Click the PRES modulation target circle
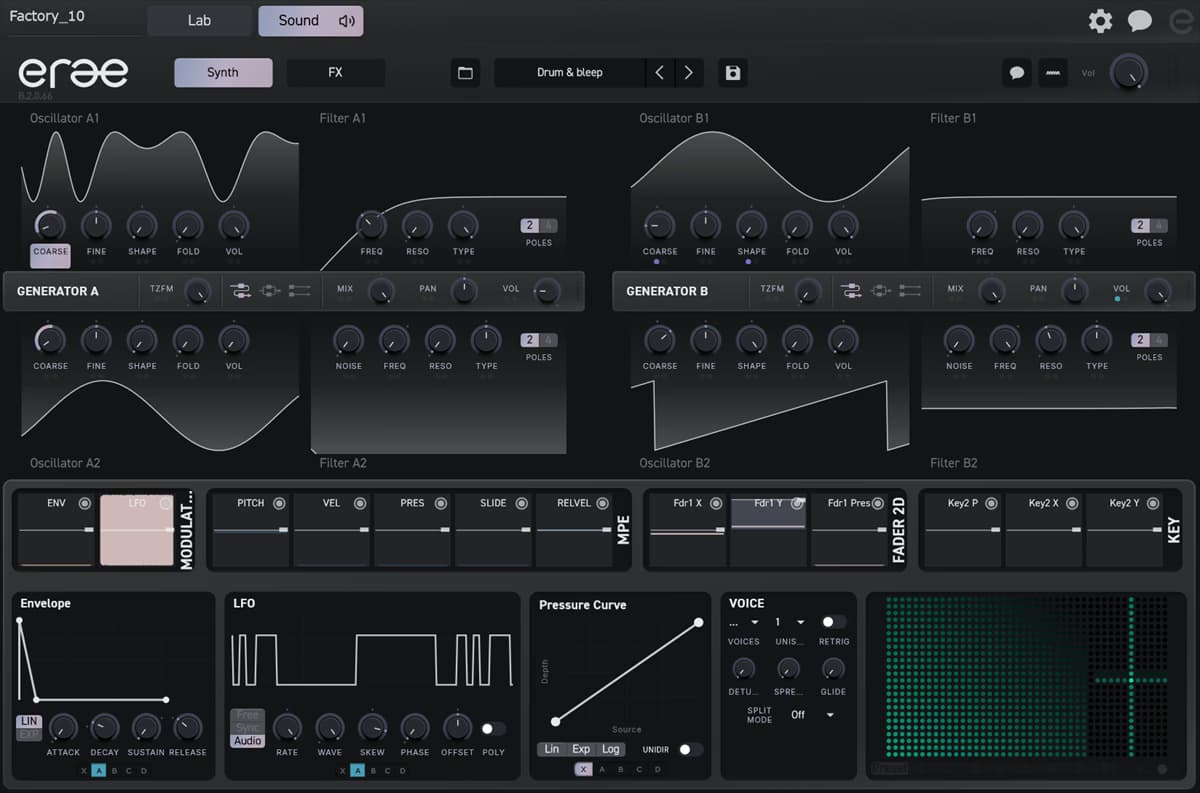Image resolution: width=1200 pixels, height=793 pixels. click(441, 503)
